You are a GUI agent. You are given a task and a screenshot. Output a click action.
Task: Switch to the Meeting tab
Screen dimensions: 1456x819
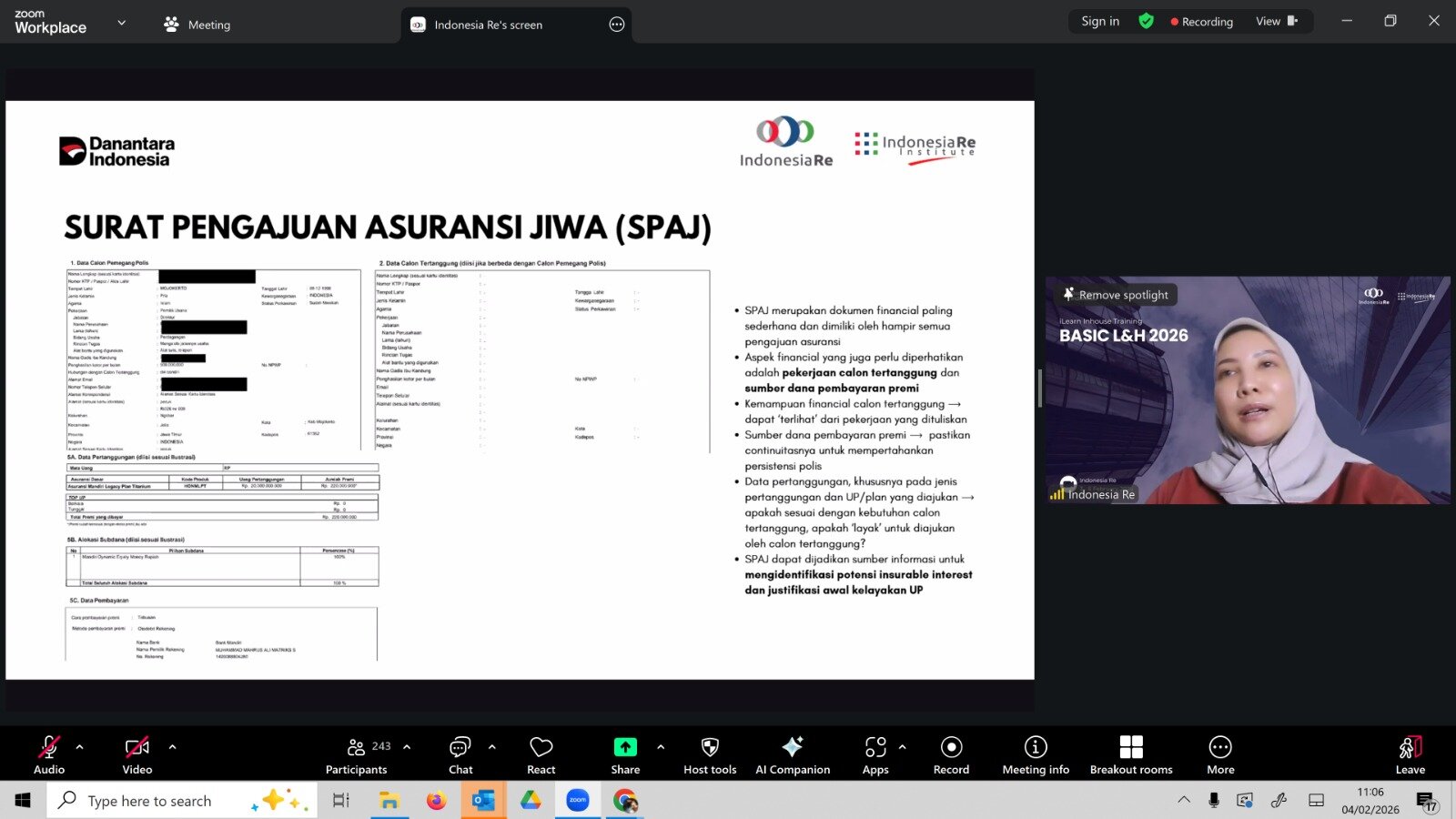tap(197, 25)
